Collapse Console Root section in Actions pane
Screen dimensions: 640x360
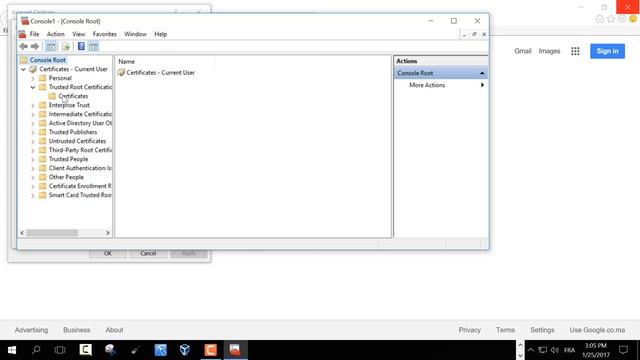click(x=482, y=73)
